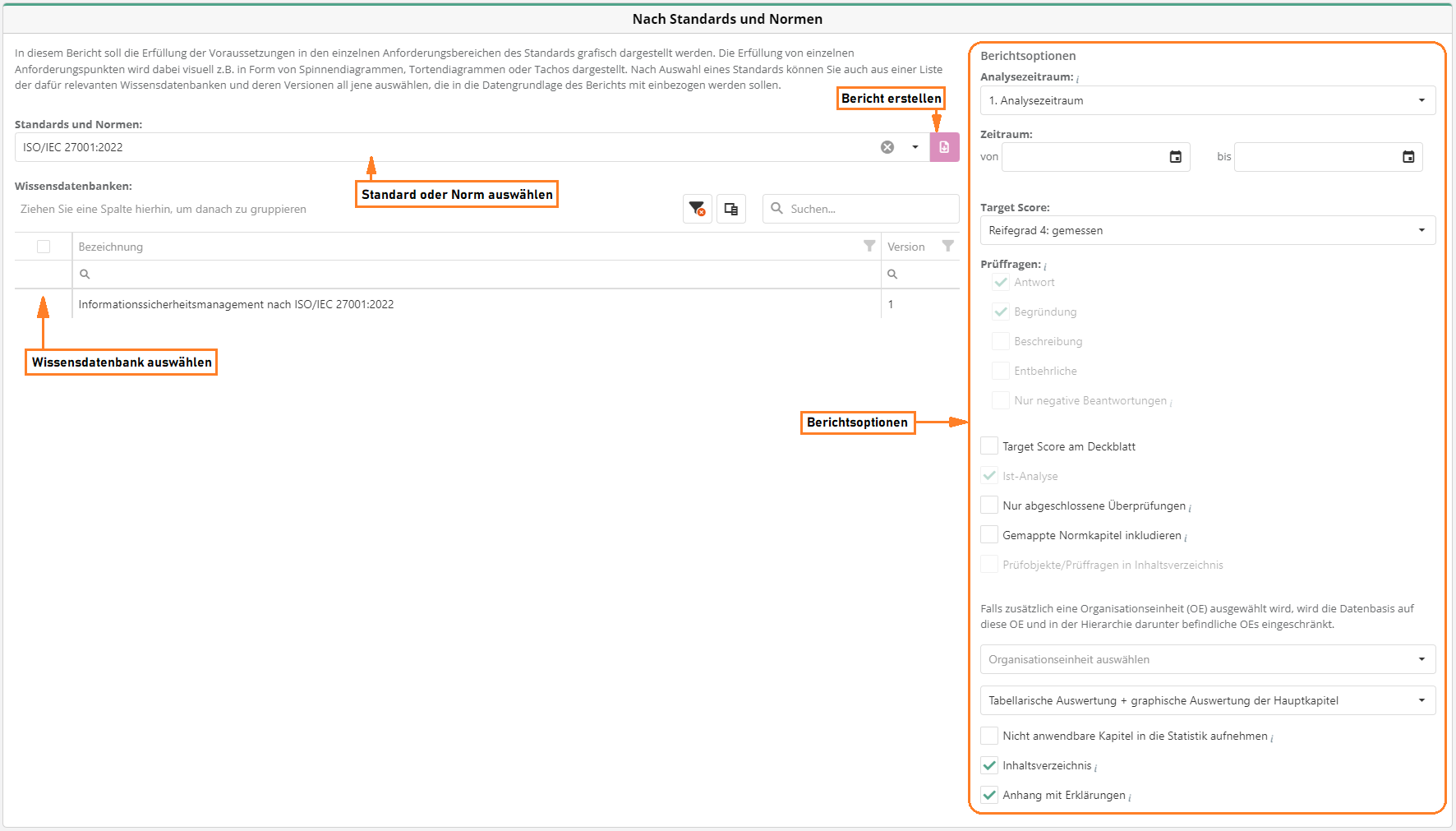The image size is (1456, 831).
Task: Select Informationssicherheitsmanagement ISO/IEC 27001:2022 row
Action: coord(236,304)
